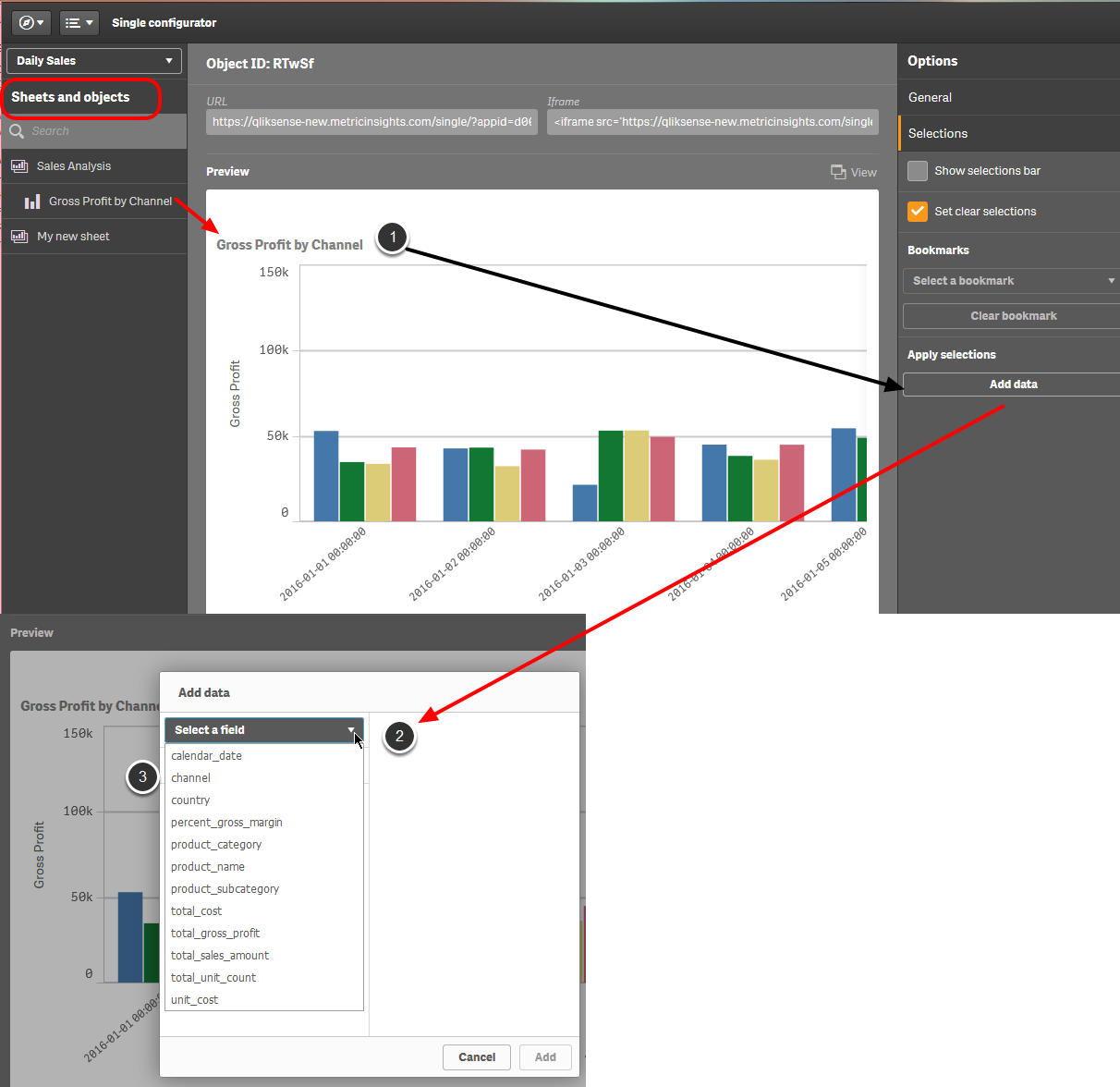The height and width of the screenshot is (1087, 1120).
Task: Toggle Show selections bar checkbox
Action: pos(918,171)
